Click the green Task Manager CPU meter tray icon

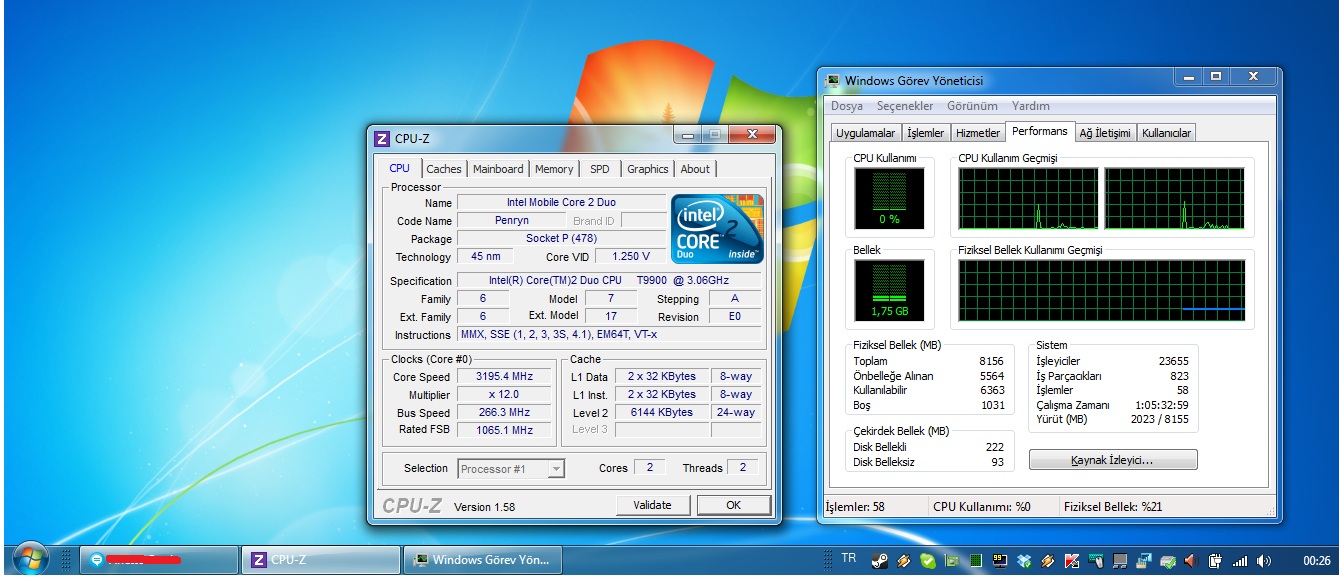[x=976, y=561]
